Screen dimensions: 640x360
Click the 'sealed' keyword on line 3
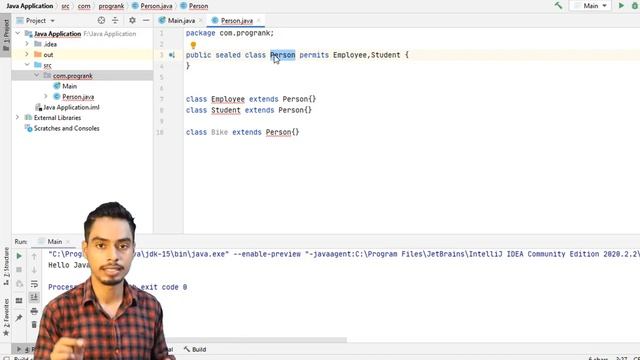pyautogui.click(x=228, y=55)
